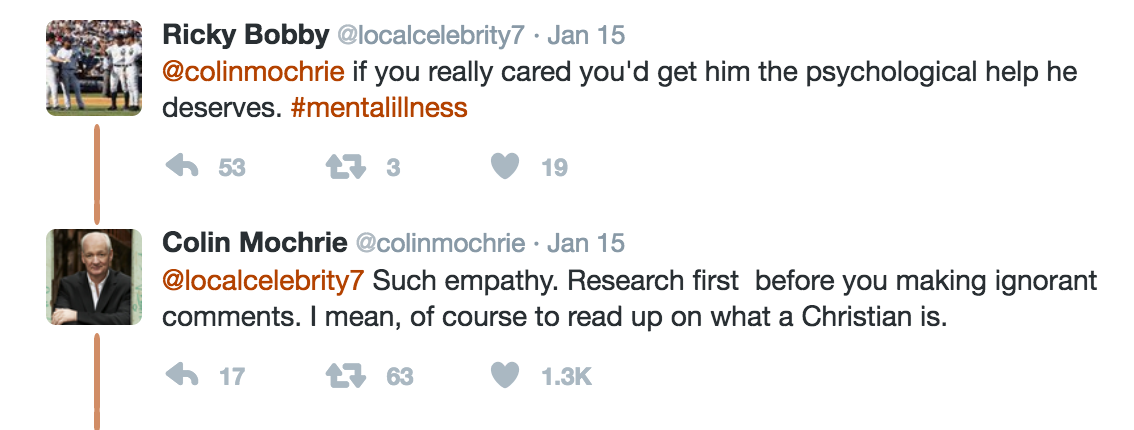Click the 53 replies count
Image resolution: width=1134 pixels, height=430 pixels.
coord(231,169)
